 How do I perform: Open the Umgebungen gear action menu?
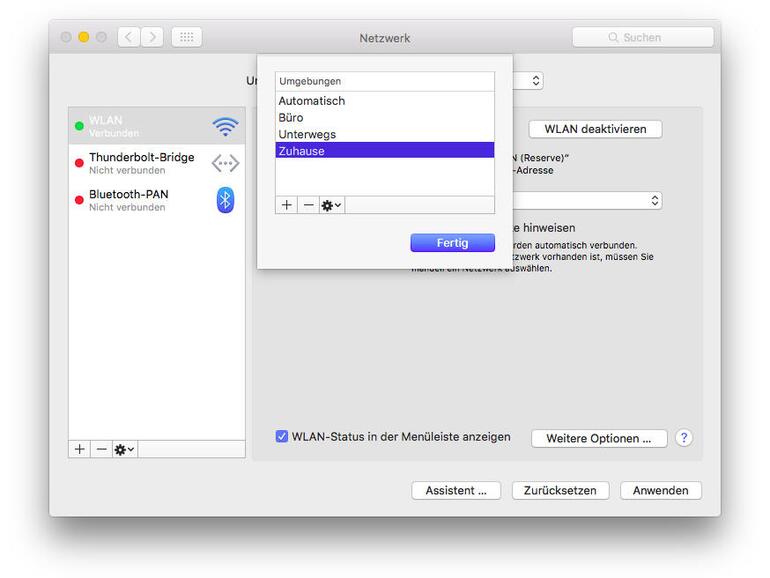[x=331, y=205]
